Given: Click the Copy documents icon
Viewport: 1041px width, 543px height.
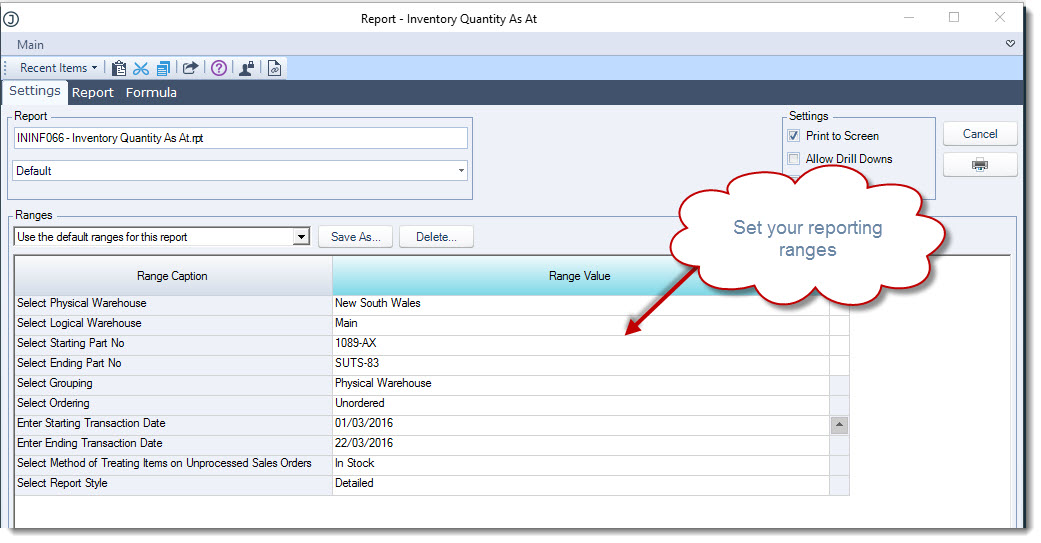Looking at the screenshot, I should (163, 68).
